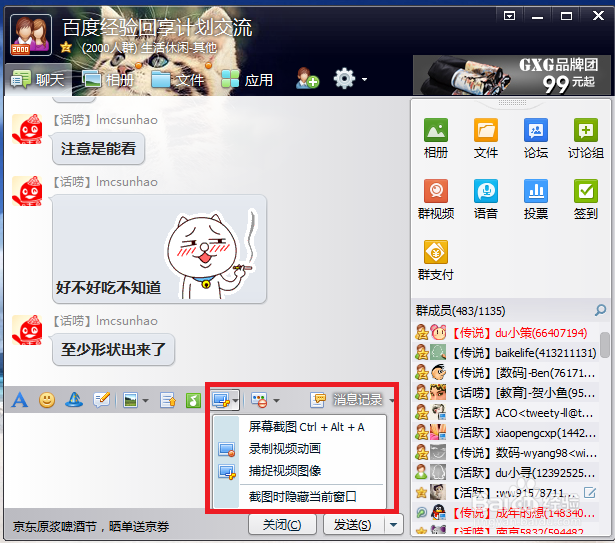The width and height of the screenshot is (615, 543).
Task: Click the note and pencil toolbar icon
Action: pyautogui.click(x=102, y=400)
